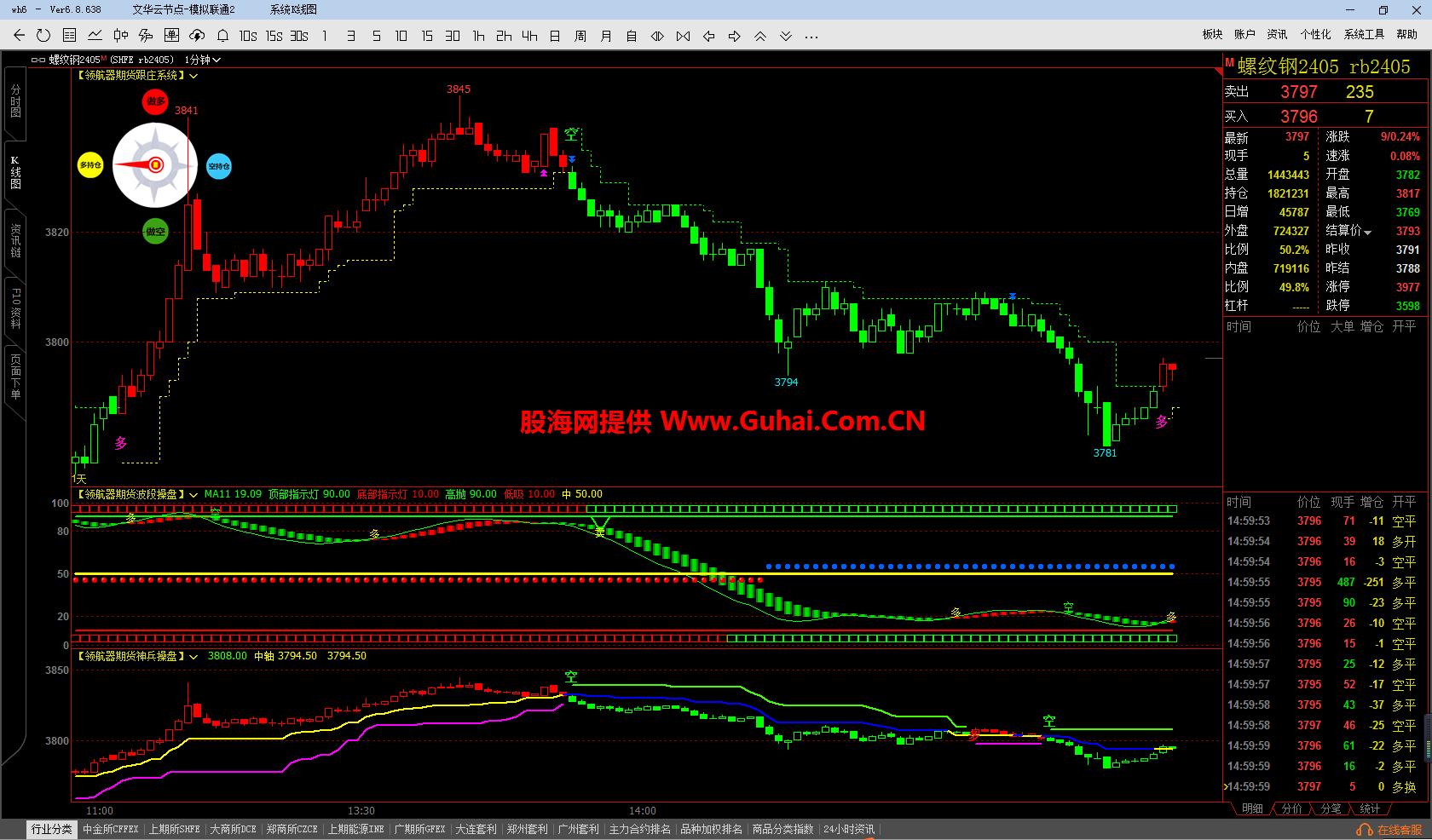The image size is (1432, 840).
Task: Click the refresh/reload icon in the toolbar
Action: click(43, 36)
